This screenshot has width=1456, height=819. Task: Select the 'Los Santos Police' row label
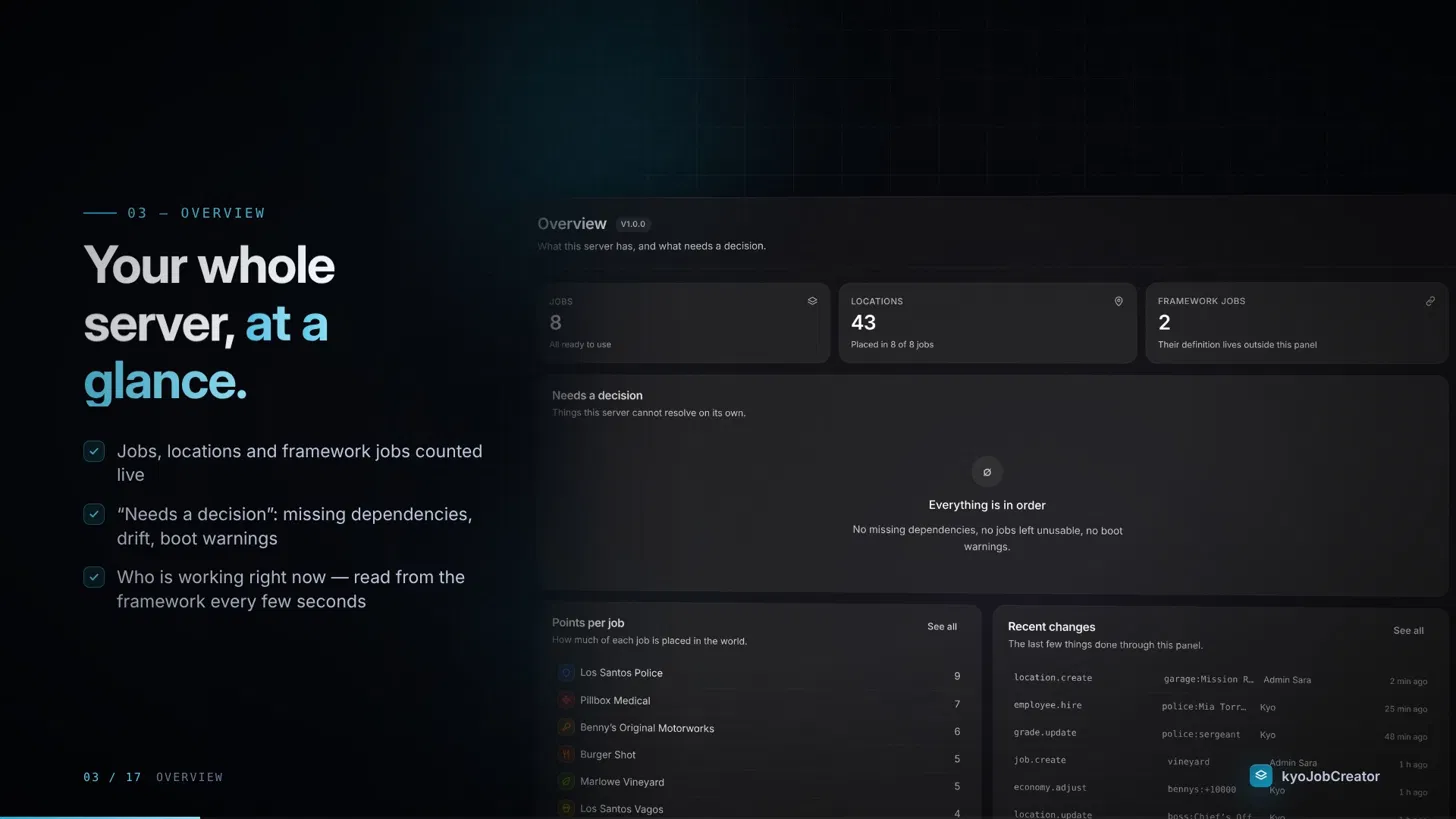tap(621, 673)
